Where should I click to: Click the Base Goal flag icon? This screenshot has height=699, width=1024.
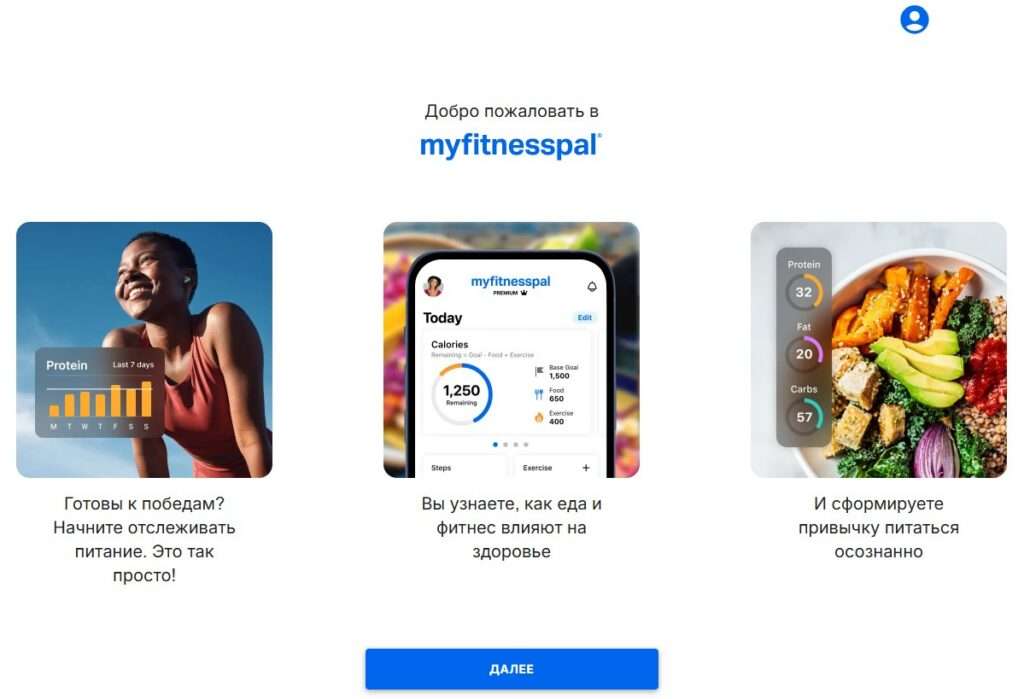(539, 371)
